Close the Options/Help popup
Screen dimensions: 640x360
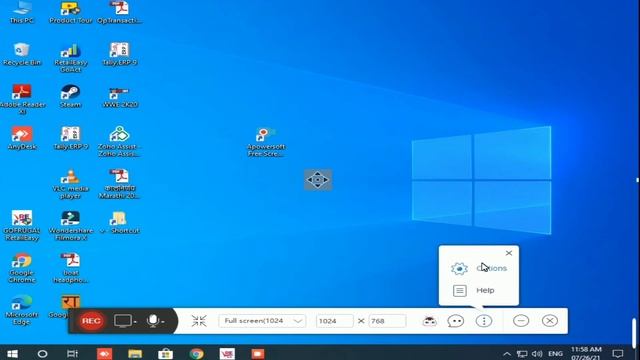[509, 253]
